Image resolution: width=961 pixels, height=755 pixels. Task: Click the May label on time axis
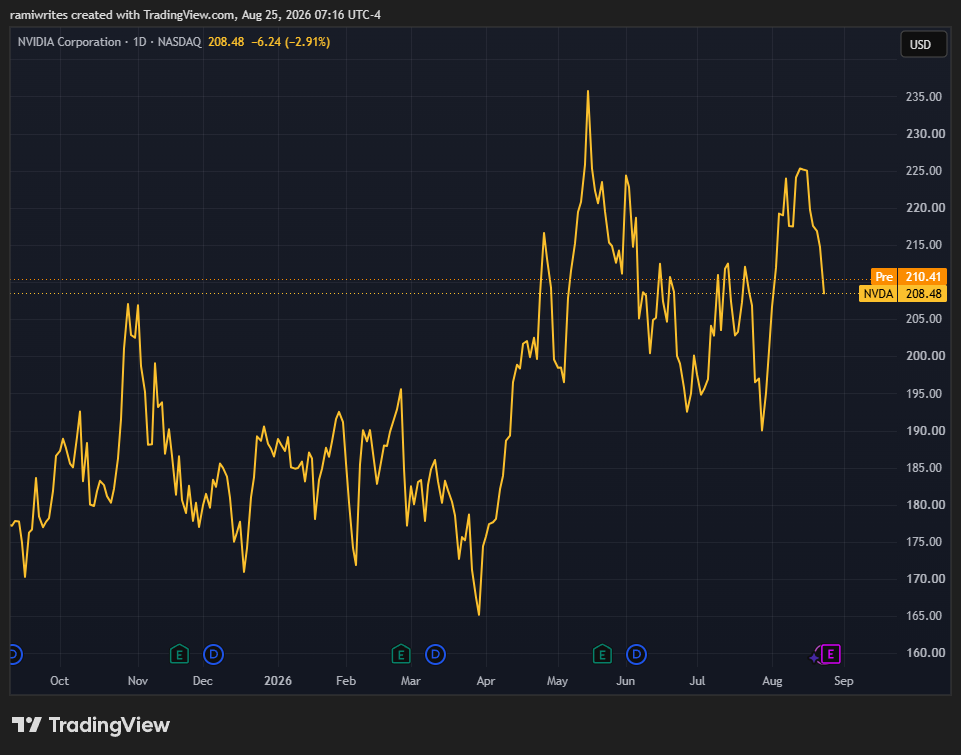(558, 681)
